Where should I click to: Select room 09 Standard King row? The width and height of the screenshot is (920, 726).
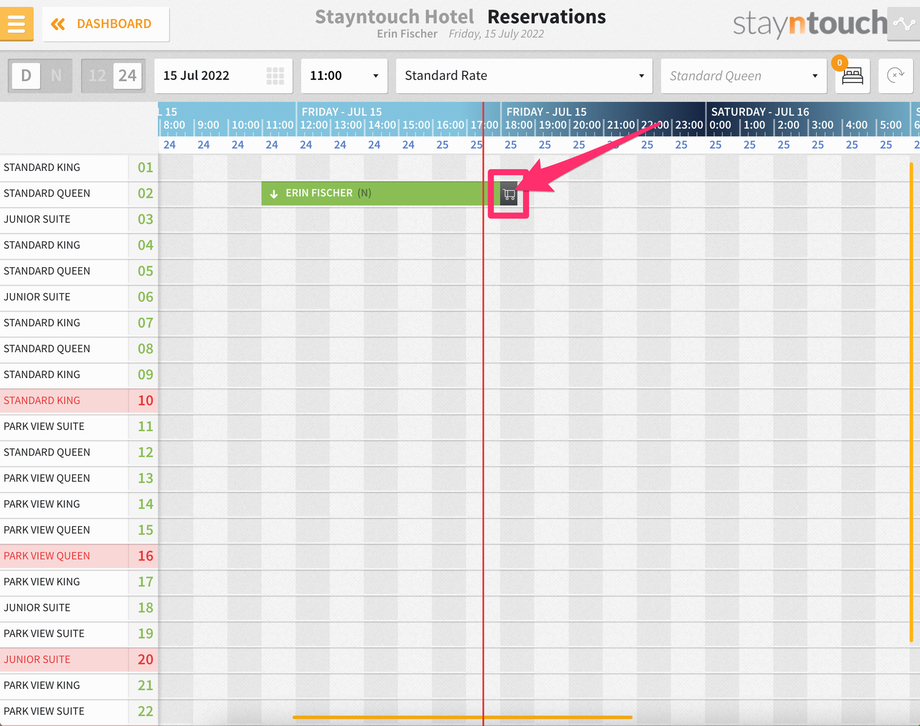point(79,374)
